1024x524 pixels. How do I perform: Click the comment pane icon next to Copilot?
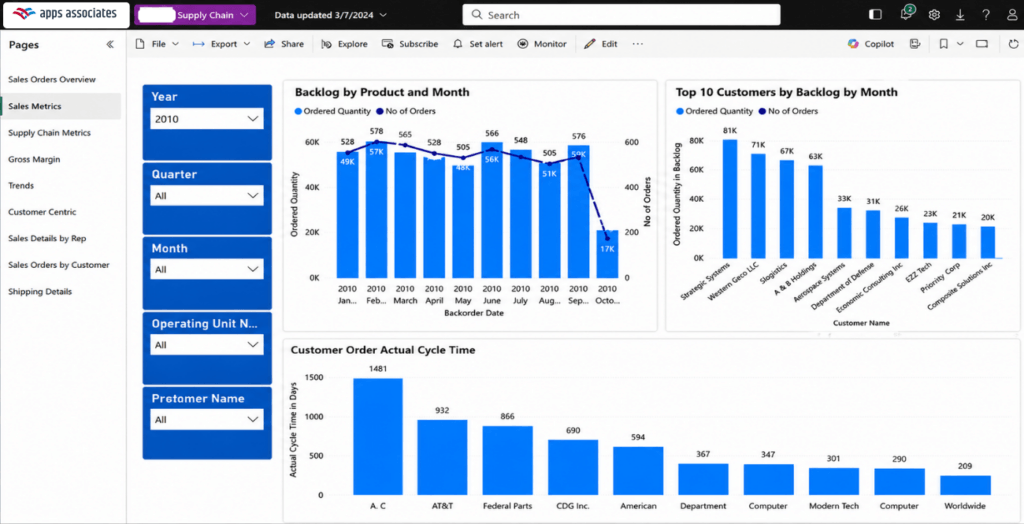[915, 44]
